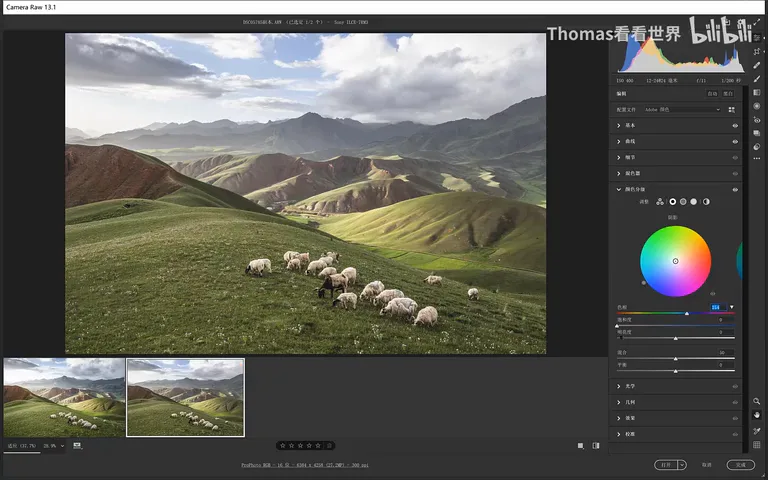Collapse the 颜色分级 panel
Image resolution: width=768 pixels, height=480 pixels.
pos(619,190)
